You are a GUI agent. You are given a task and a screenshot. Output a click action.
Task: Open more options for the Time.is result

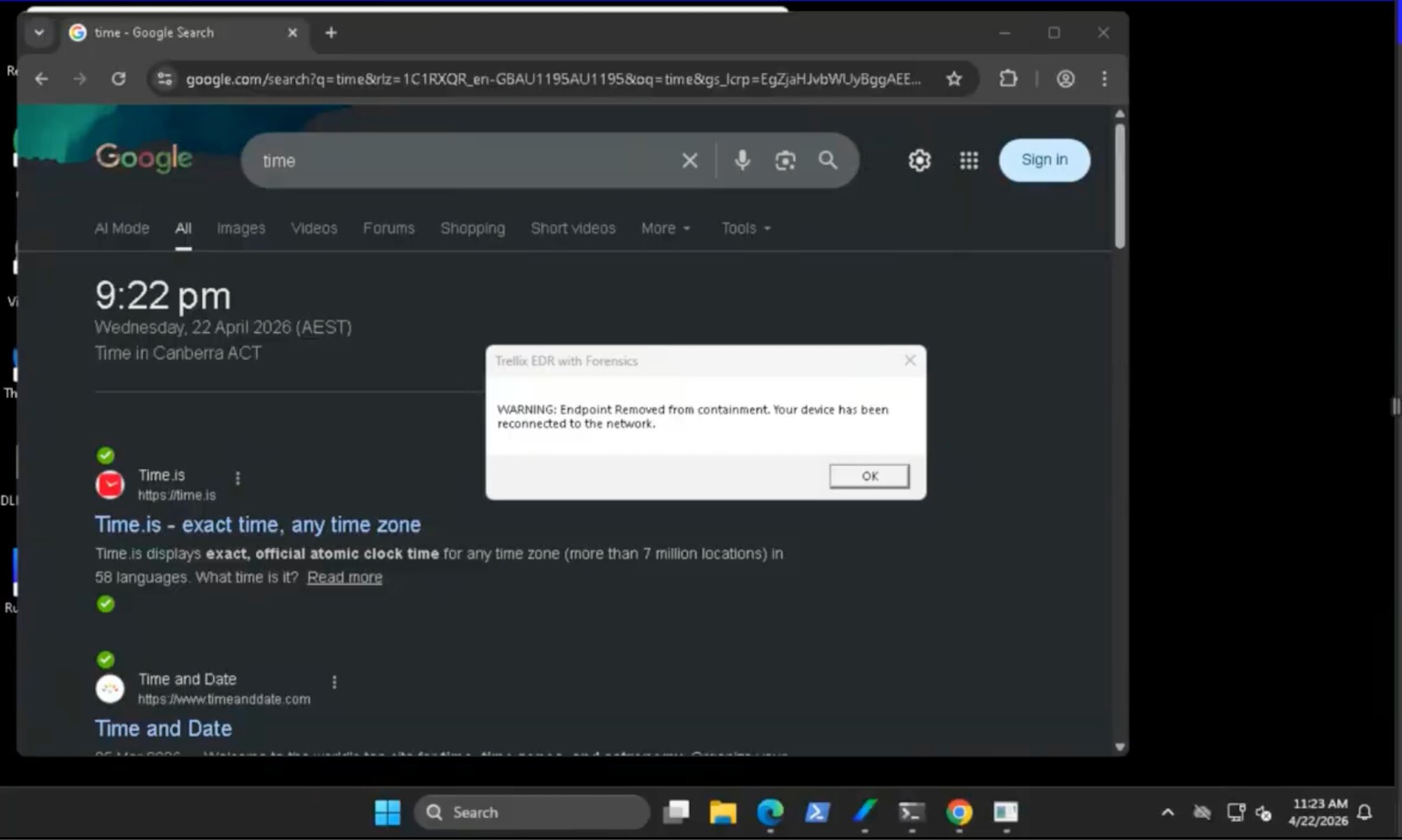click(238, 478)
